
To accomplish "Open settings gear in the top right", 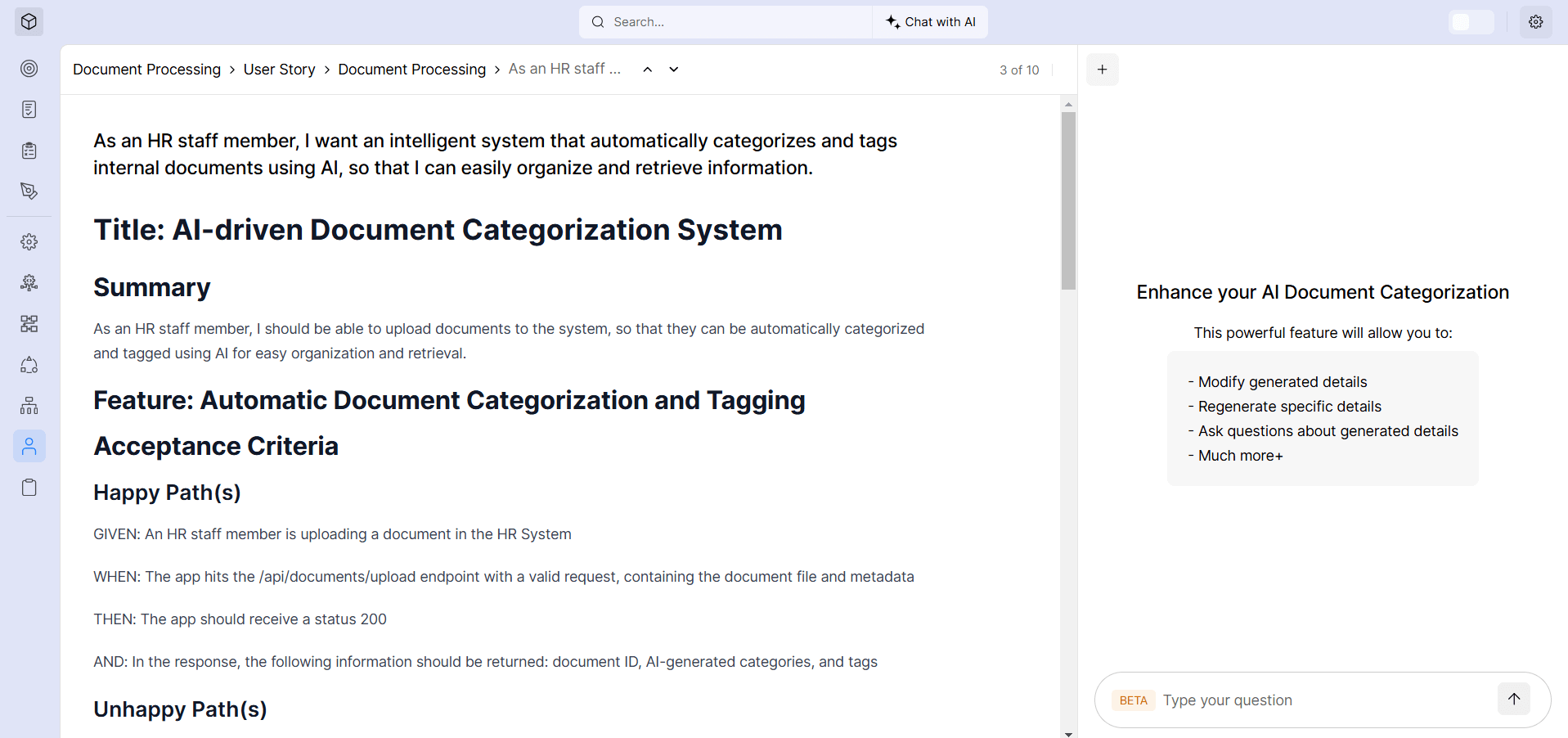I will [x=1536, y=22].
